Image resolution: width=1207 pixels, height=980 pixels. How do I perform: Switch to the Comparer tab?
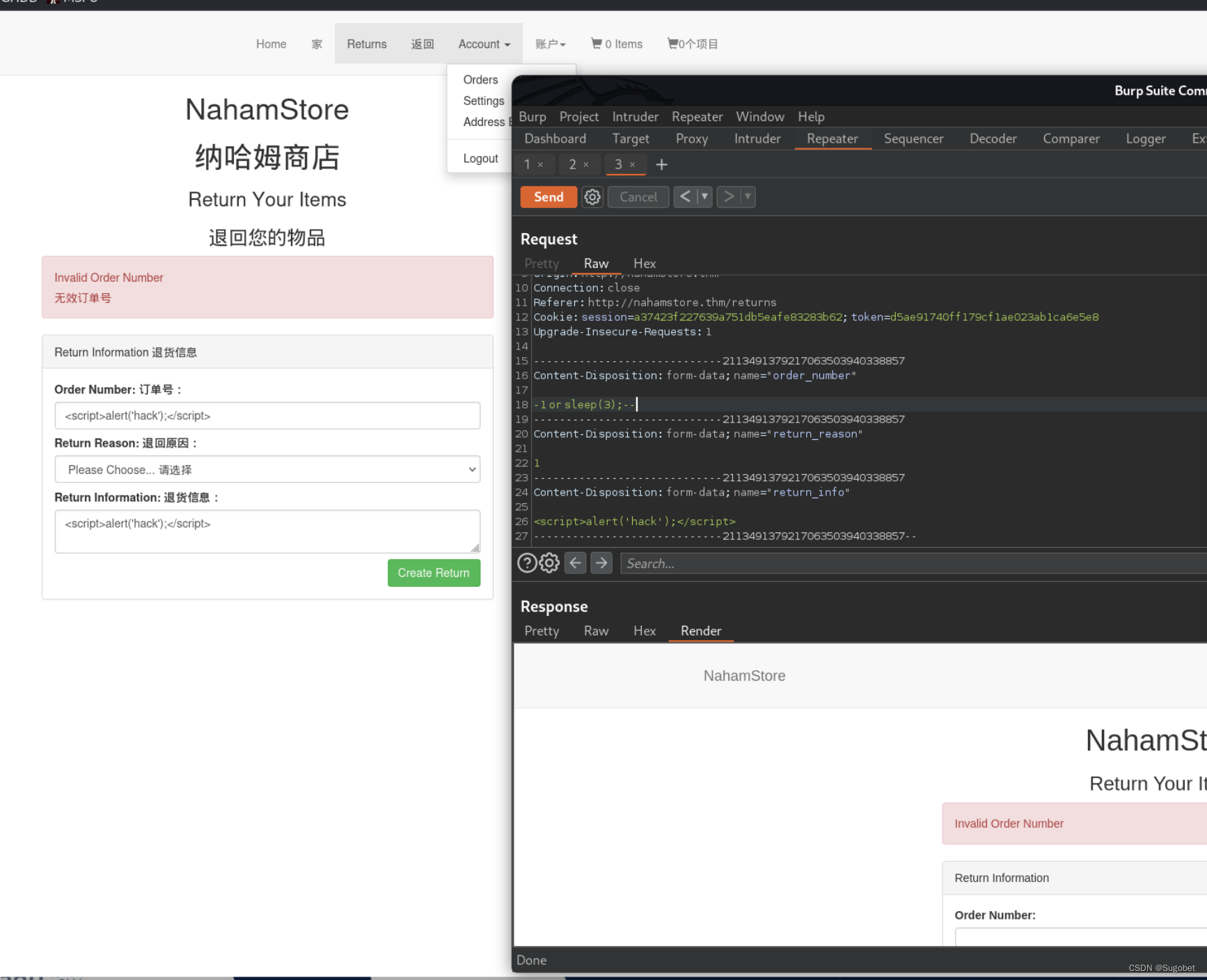click(x=1071, y=139)
